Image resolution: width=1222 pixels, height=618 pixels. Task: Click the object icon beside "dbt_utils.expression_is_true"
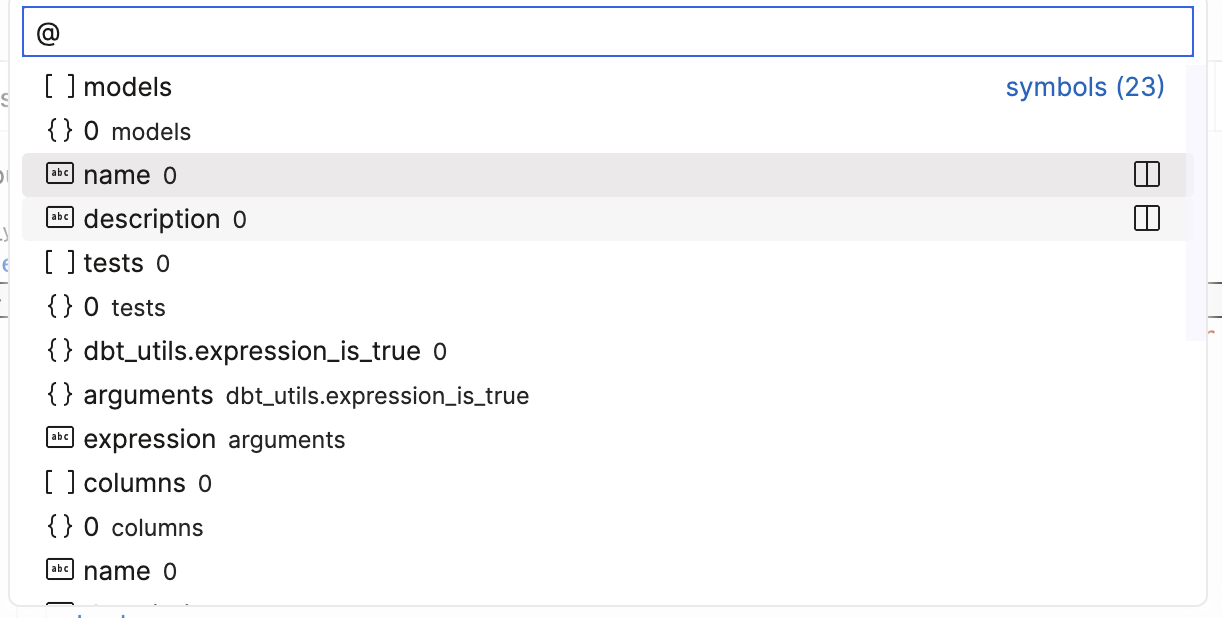60,351
